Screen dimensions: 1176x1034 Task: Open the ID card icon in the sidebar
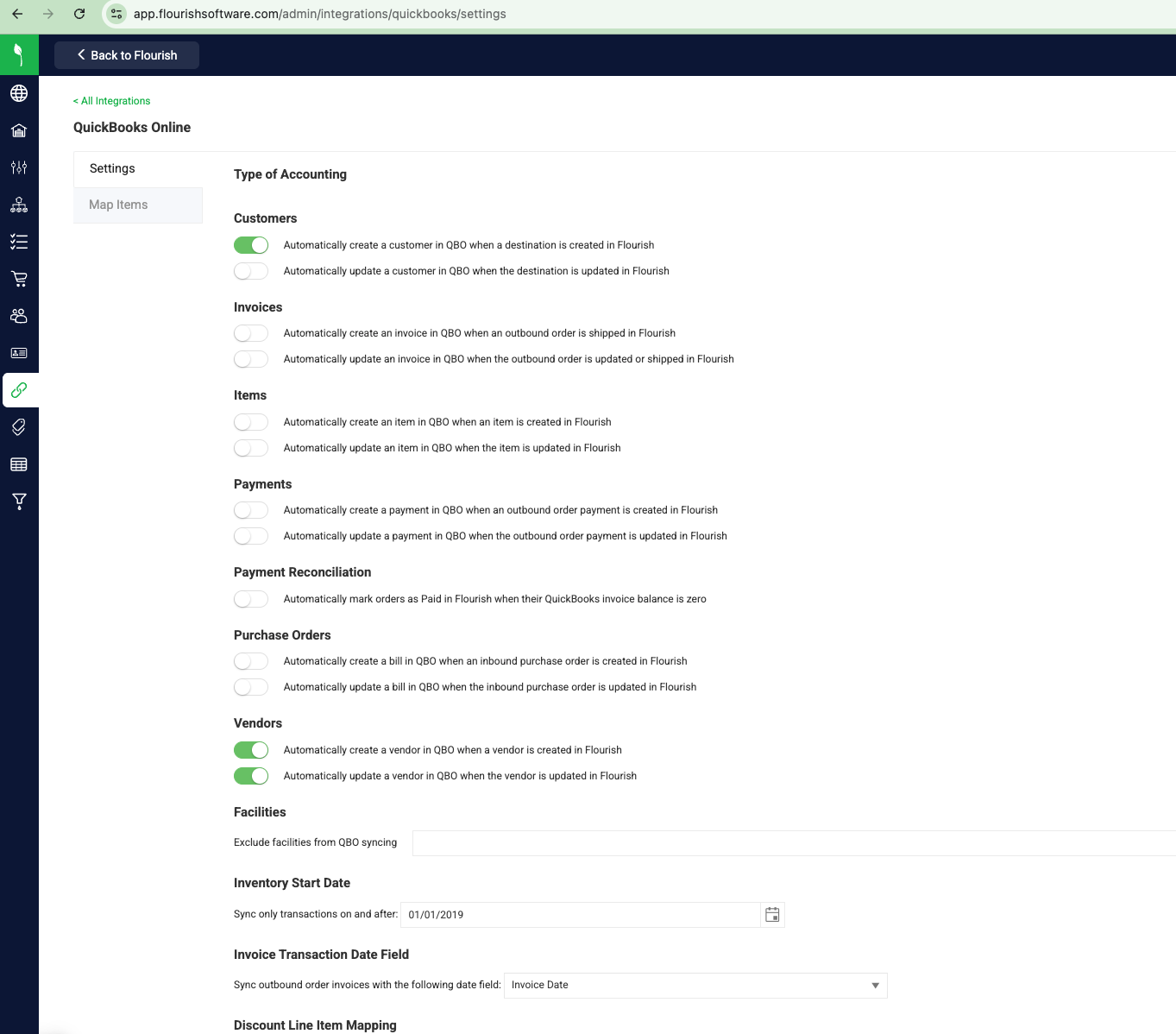click(19, 353)
